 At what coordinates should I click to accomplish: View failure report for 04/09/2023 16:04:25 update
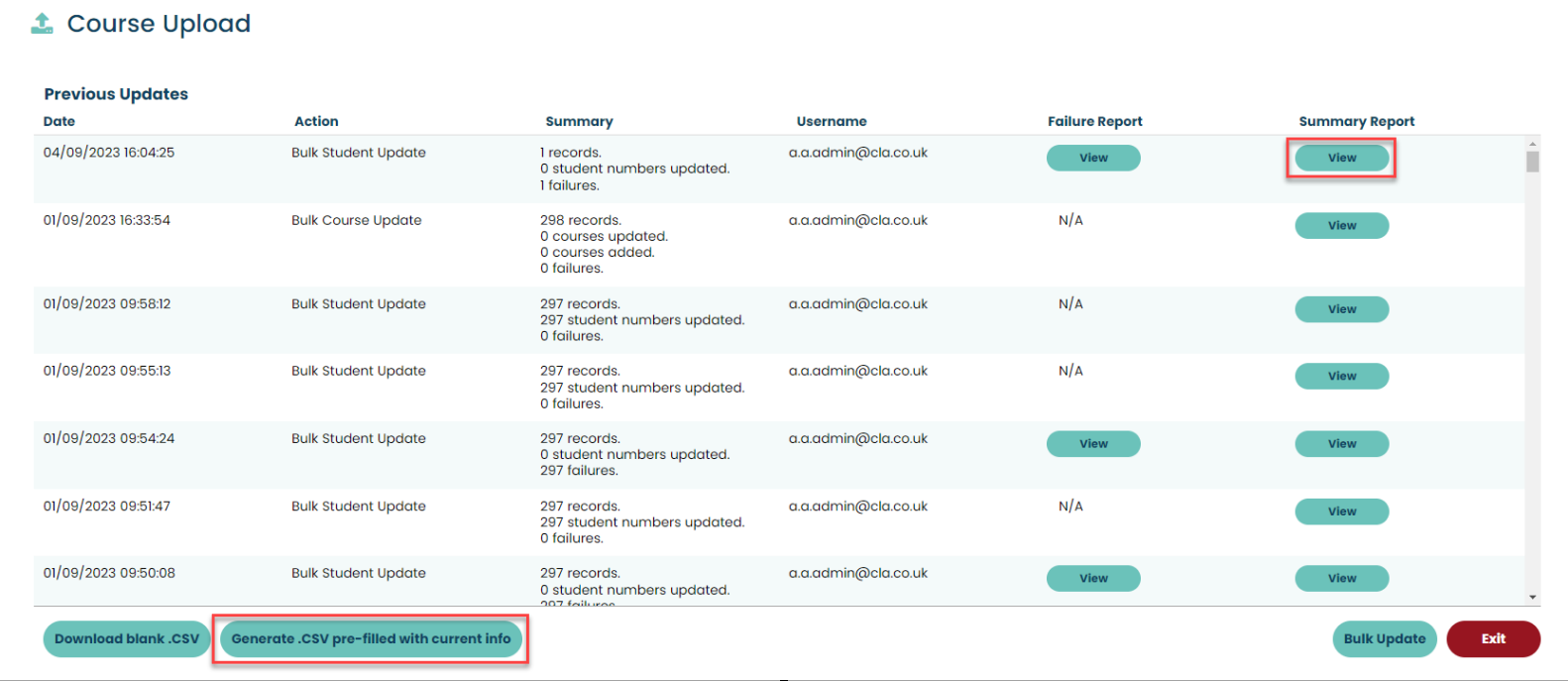[1093, 158]
